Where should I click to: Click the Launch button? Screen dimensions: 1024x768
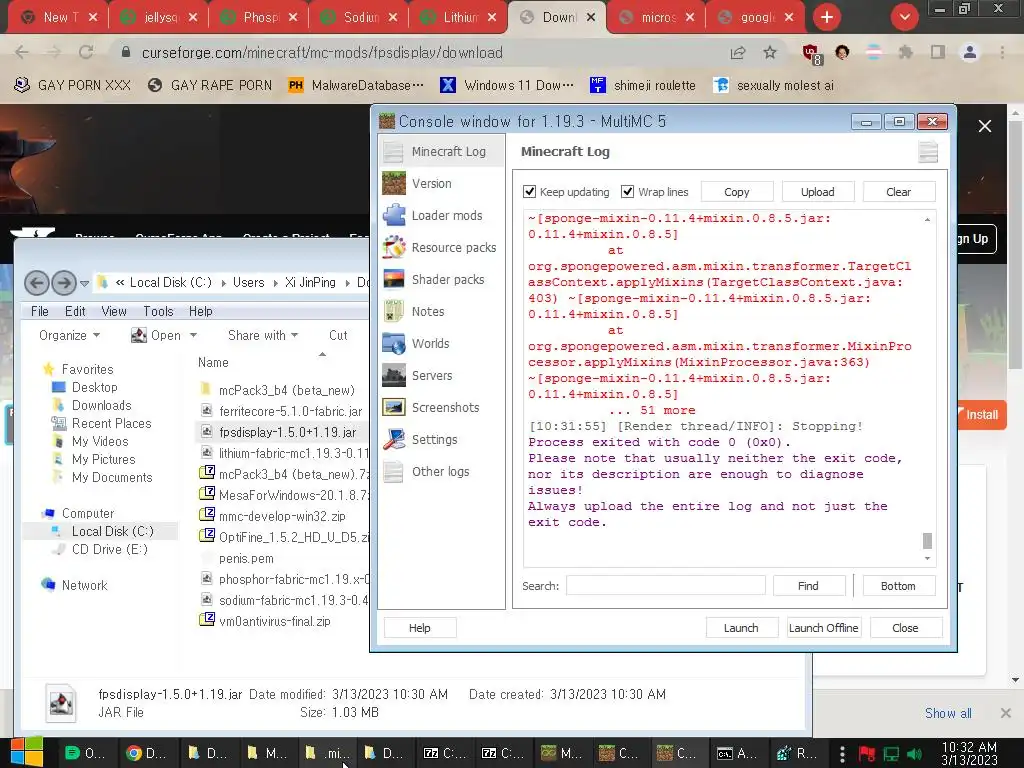(x=741, y=628)
